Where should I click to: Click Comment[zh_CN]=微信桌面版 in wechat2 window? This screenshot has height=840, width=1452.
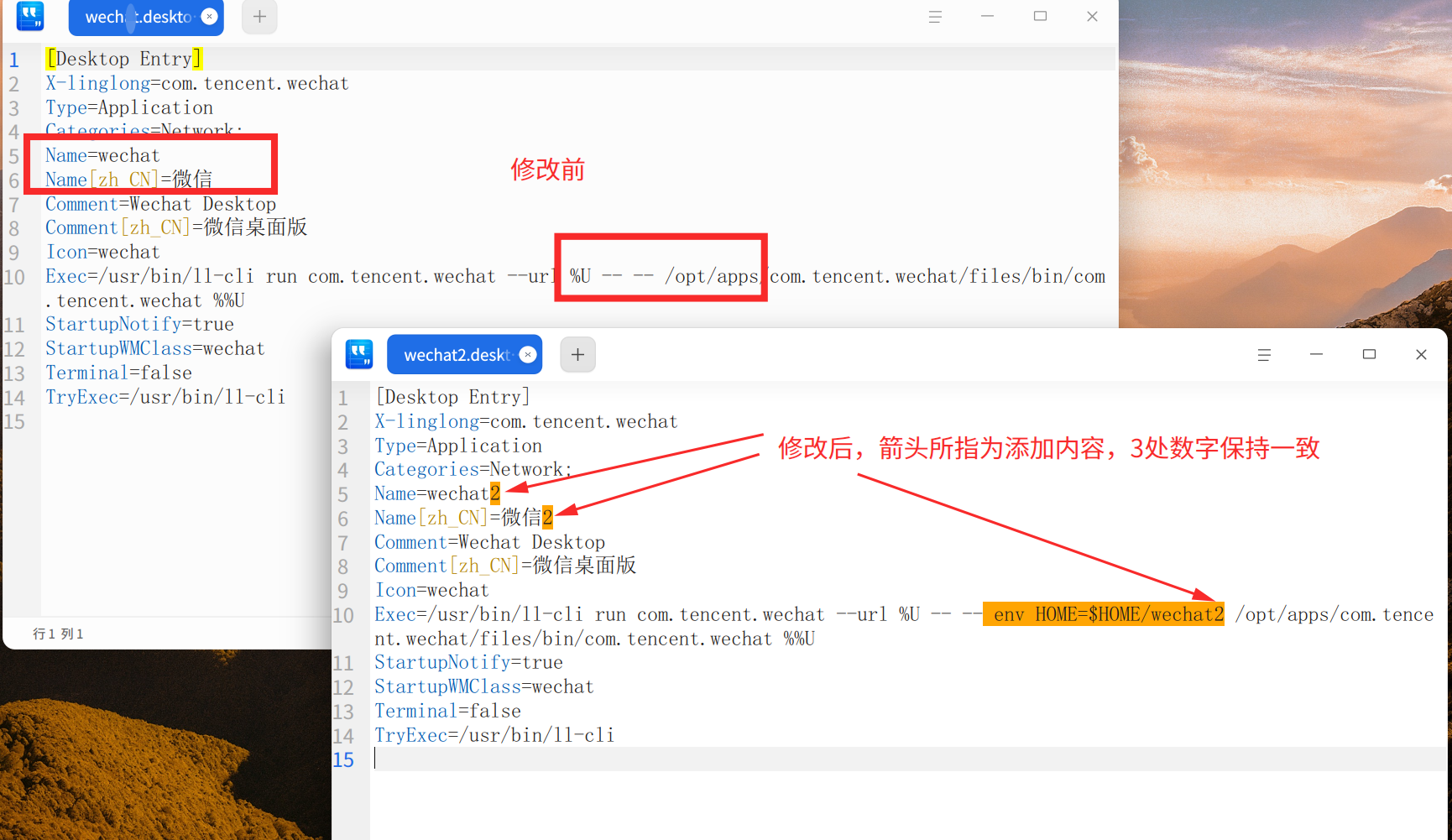(505, 566)
